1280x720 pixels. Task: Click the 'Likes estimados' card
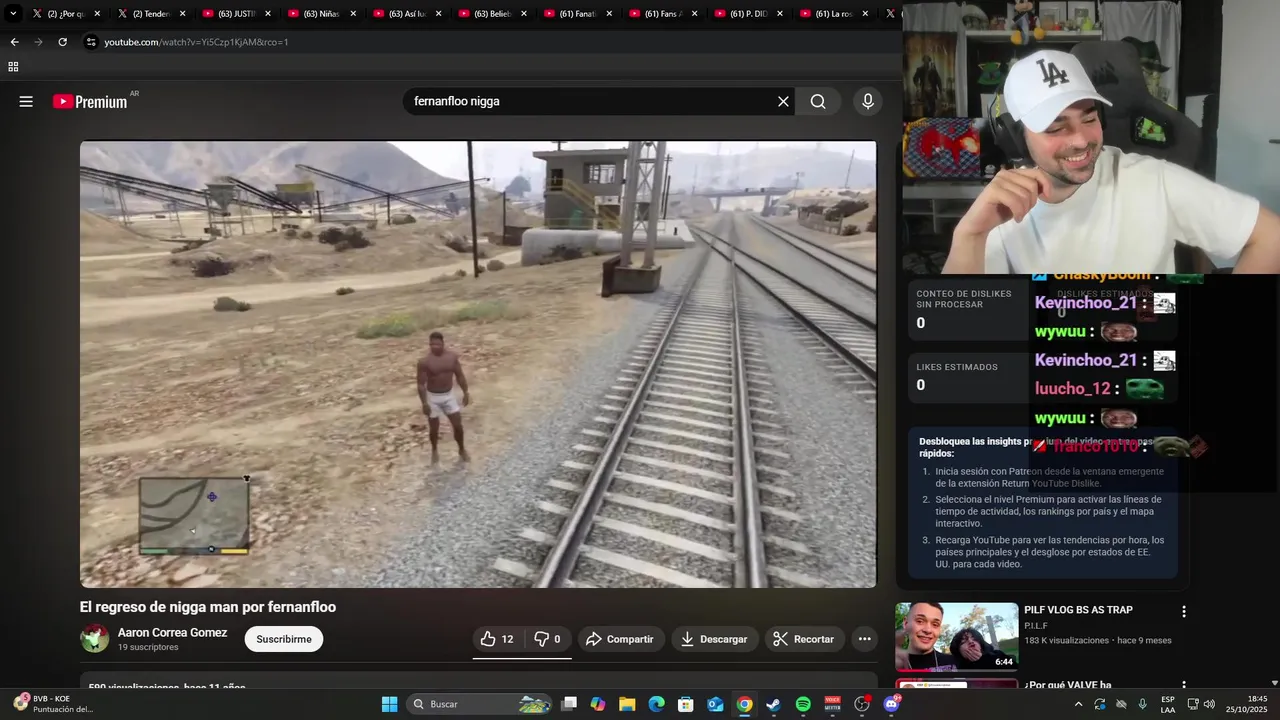tap(968, 378)
